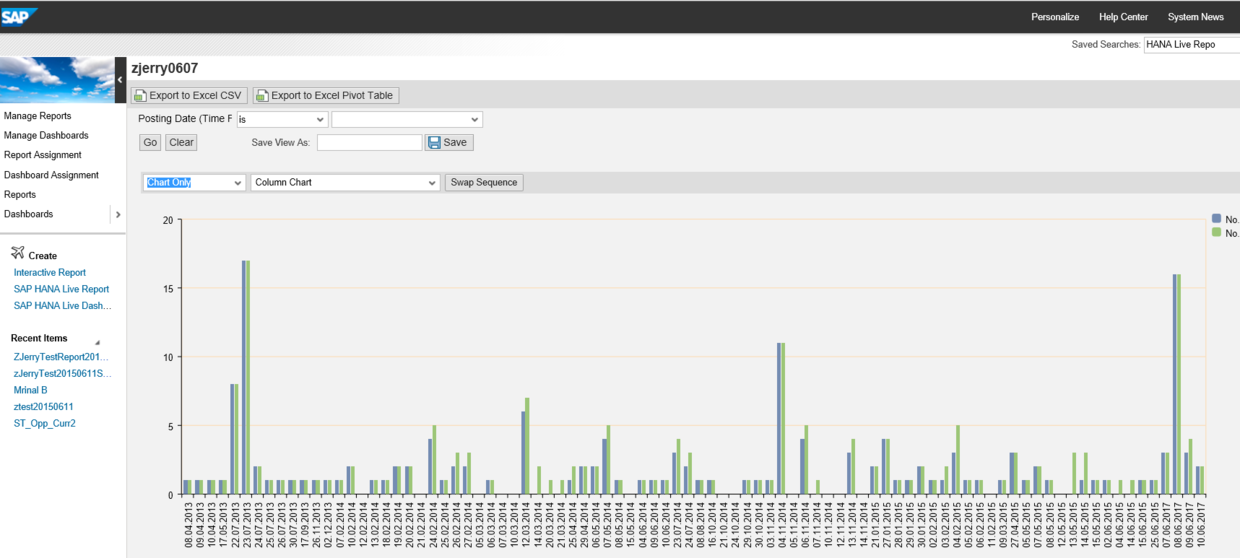
Task: Open Help Center in the top bar
Action: 1123,17
